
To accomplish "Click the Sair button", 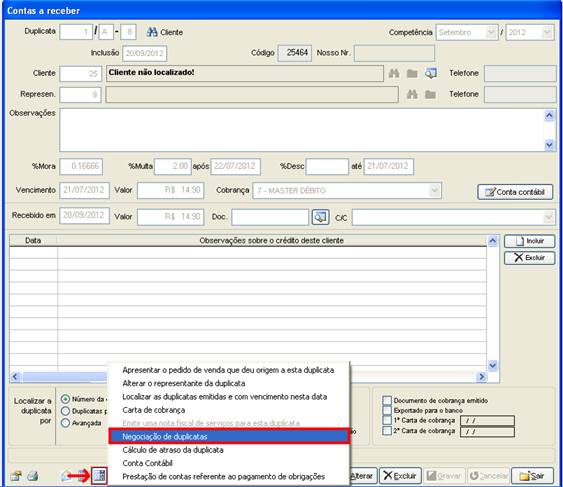I will click(532, 476).
